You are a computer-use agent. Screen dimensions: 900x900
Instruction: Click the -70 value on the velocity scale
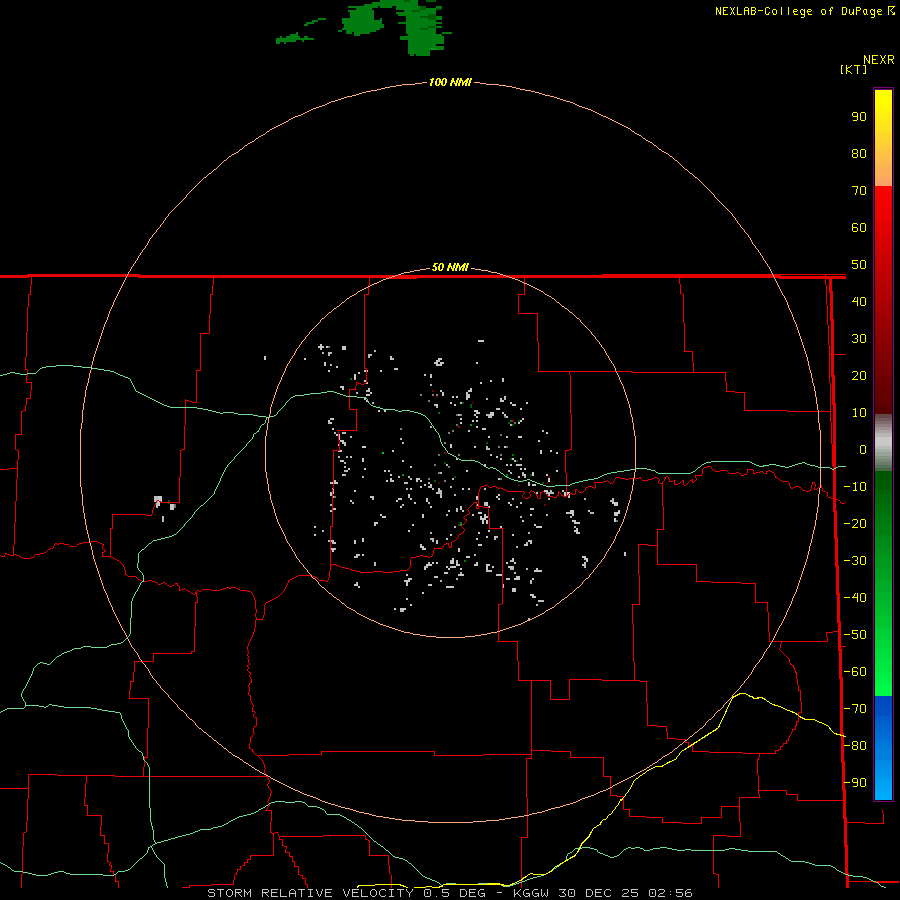pyautogui.click(x=855, y=709)
